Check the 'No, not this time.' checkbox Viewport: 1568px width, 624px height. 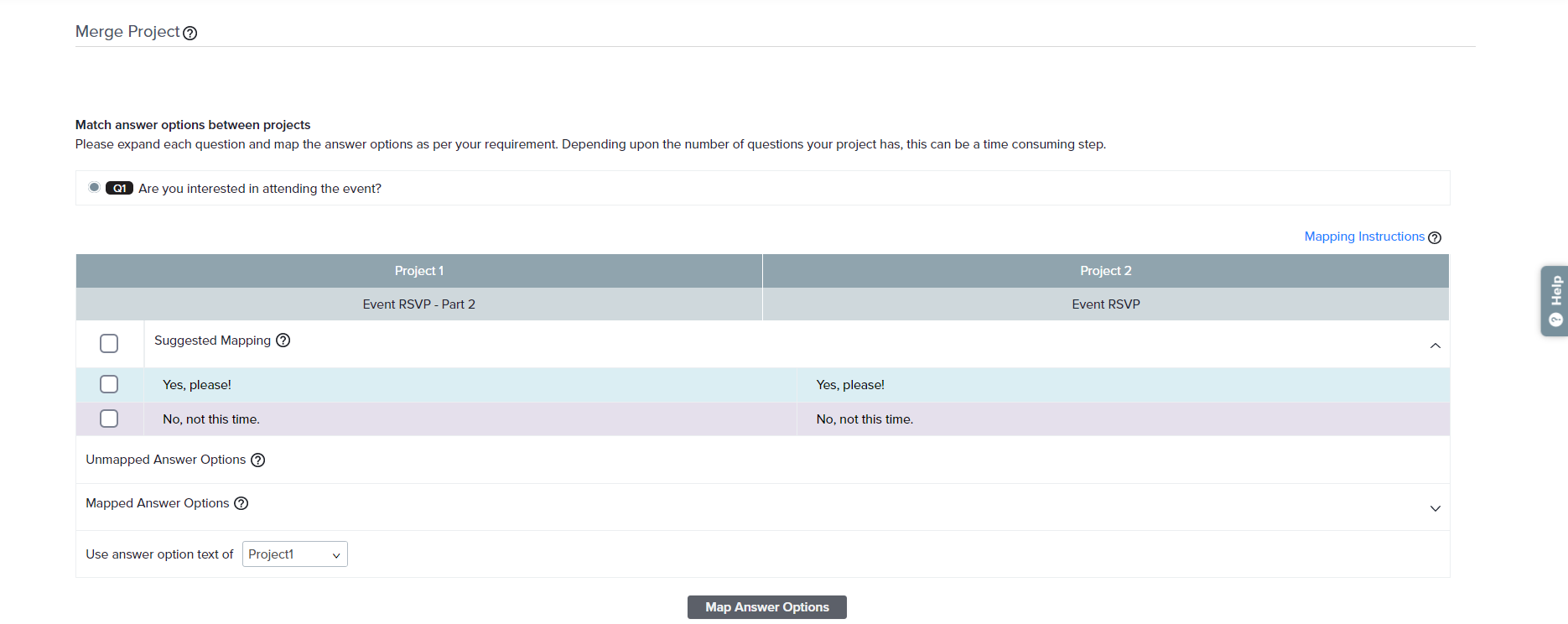point(109,419)
